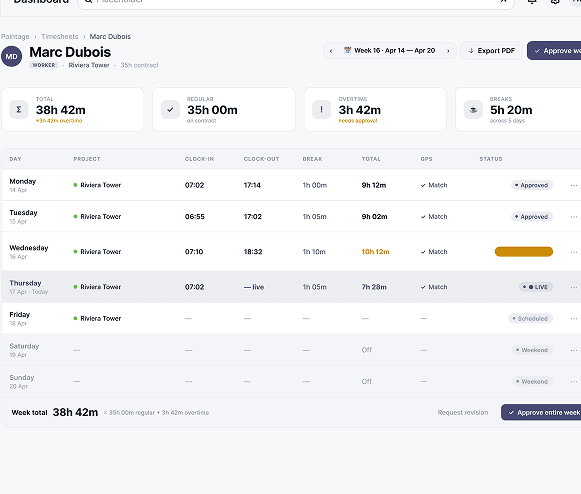
Task: Click the Regular hours checkmark icon
Action: click(170, 110)
